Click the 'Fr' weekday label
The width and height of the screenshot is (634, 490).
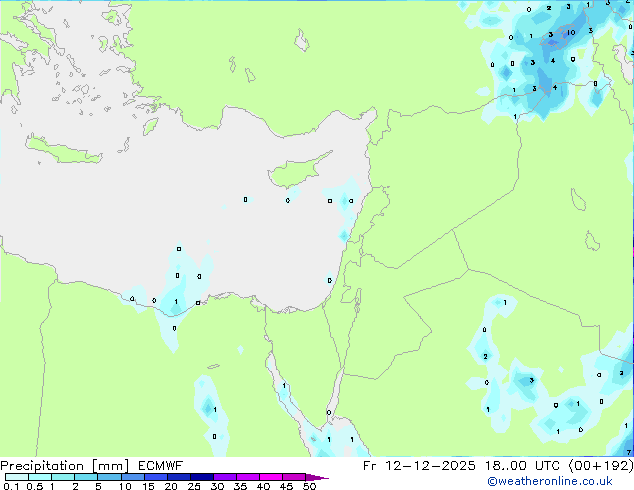[370, 466]
